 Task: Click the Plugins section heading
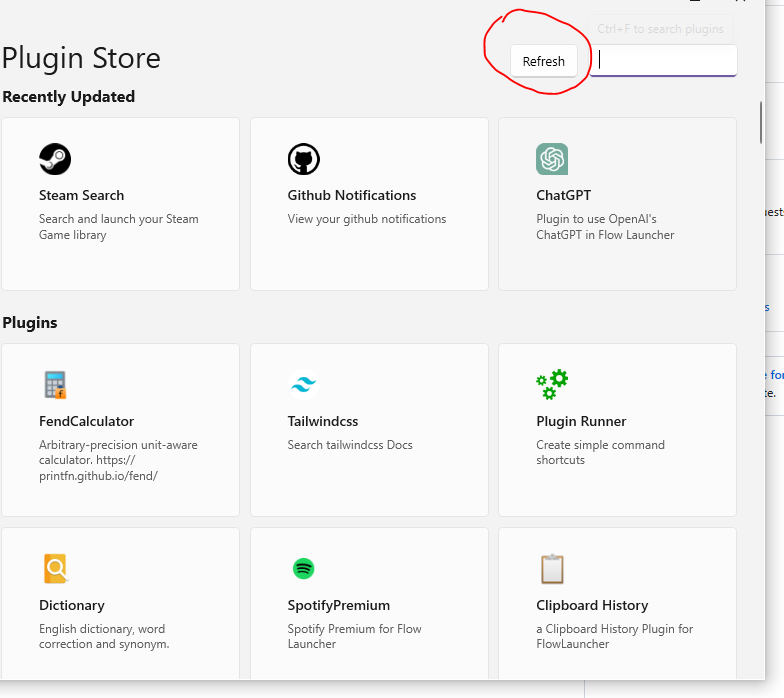pyautogui.click(x=30, y=322)
